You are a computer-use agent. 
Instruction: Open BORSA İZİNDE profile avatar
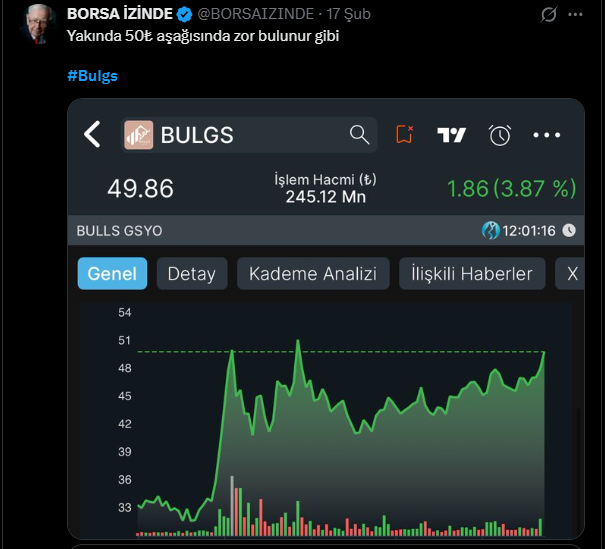[x=39, y=23]
